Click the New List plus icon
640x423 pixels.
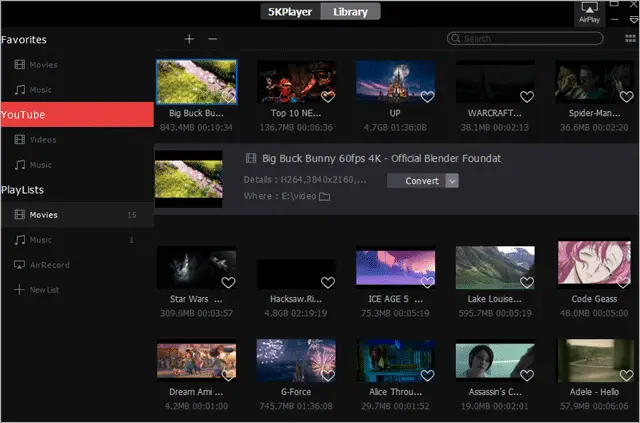[x=19, y=290]
